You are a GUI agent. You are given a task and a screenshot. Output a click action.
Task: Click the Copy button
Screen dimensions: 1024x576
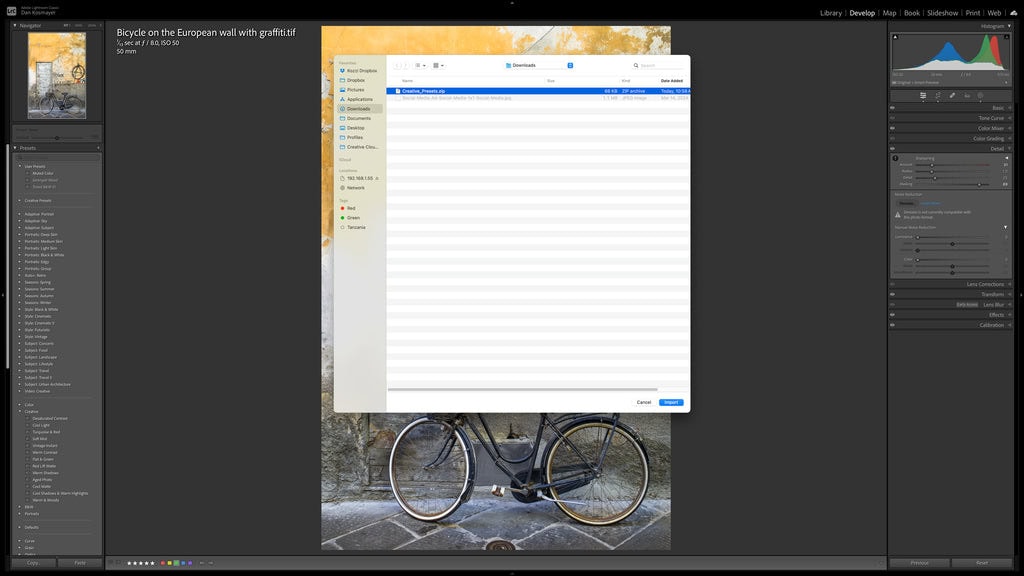(x=33, y=563)
